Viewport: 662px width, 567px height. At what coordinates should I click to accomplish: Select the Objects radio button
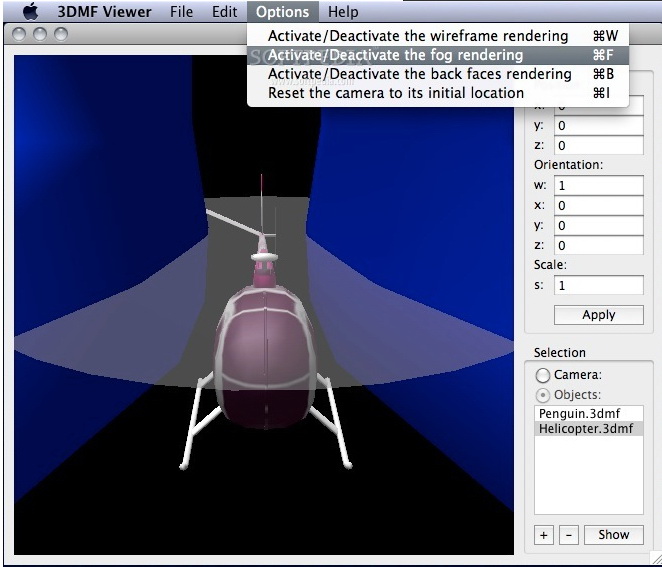pos(543,395)
